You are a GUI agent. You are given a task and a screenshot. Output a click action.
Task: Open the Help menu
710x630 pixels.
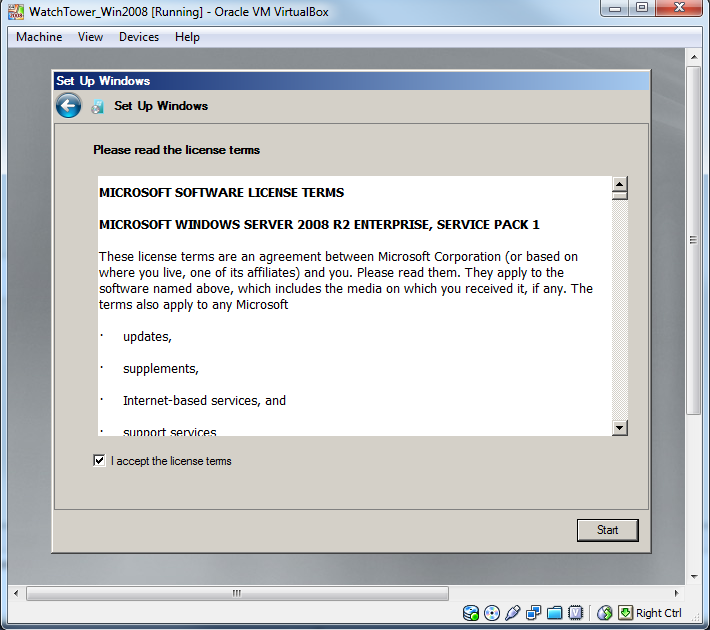[187, 37]
